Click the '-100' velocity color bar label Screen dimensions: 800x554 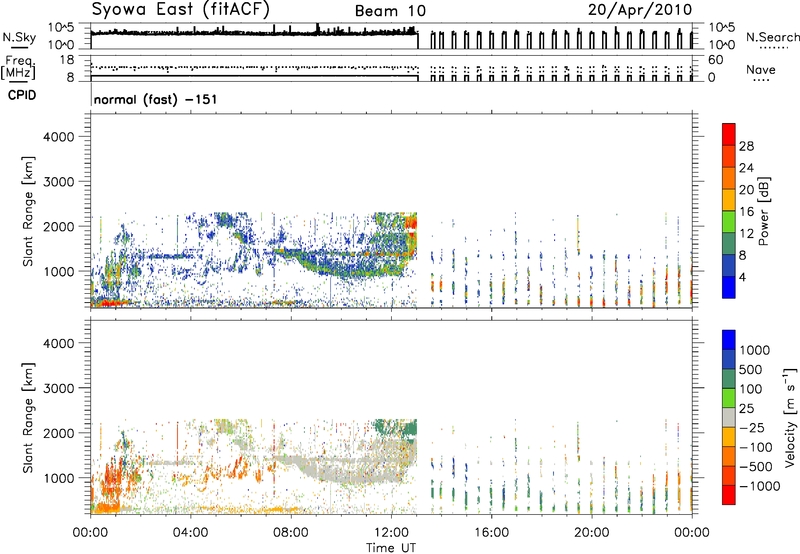pyautogui.click(x=756, y=447)
